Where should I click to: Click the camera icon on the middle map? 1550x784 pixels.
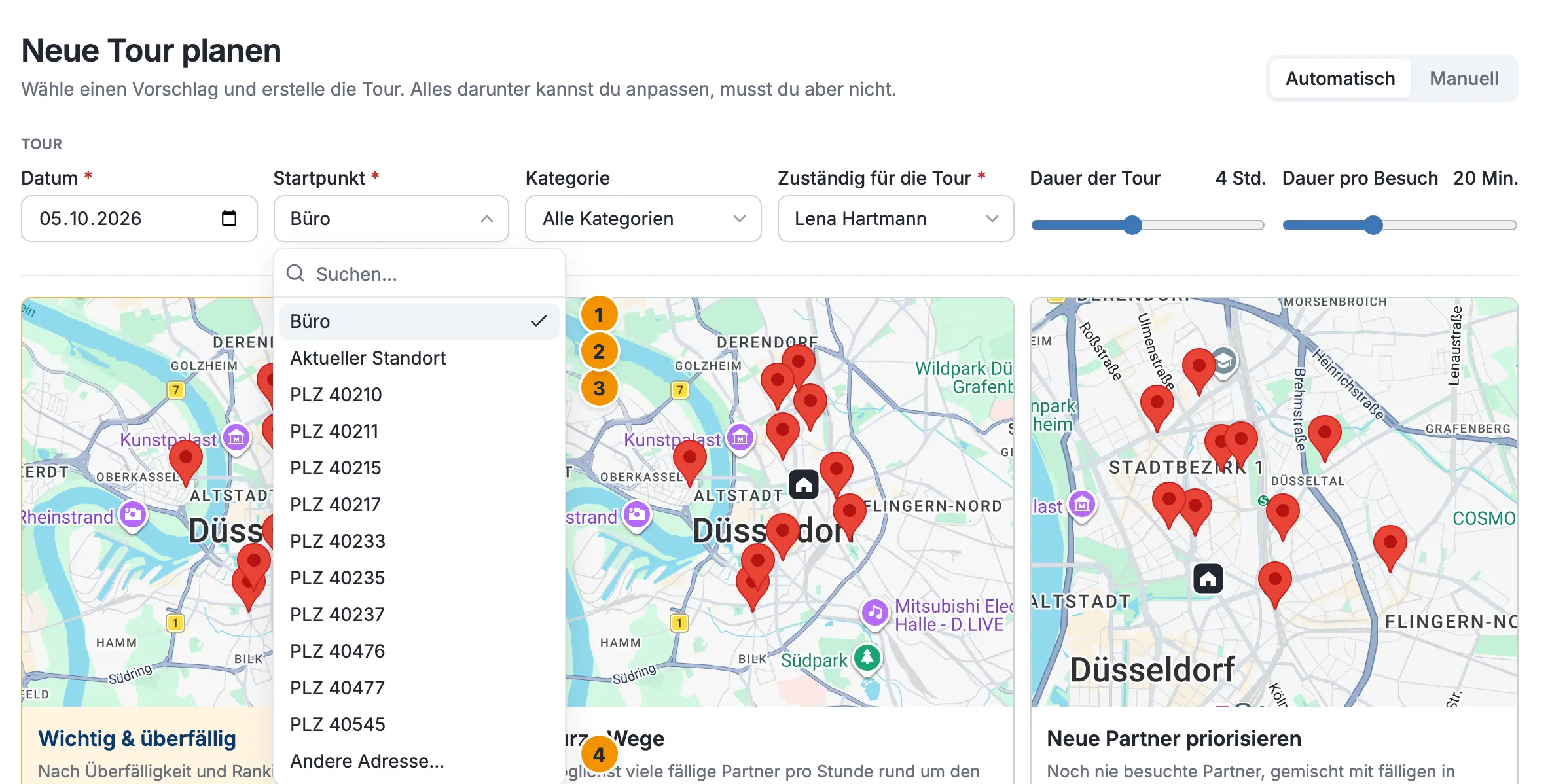[637, 515]
